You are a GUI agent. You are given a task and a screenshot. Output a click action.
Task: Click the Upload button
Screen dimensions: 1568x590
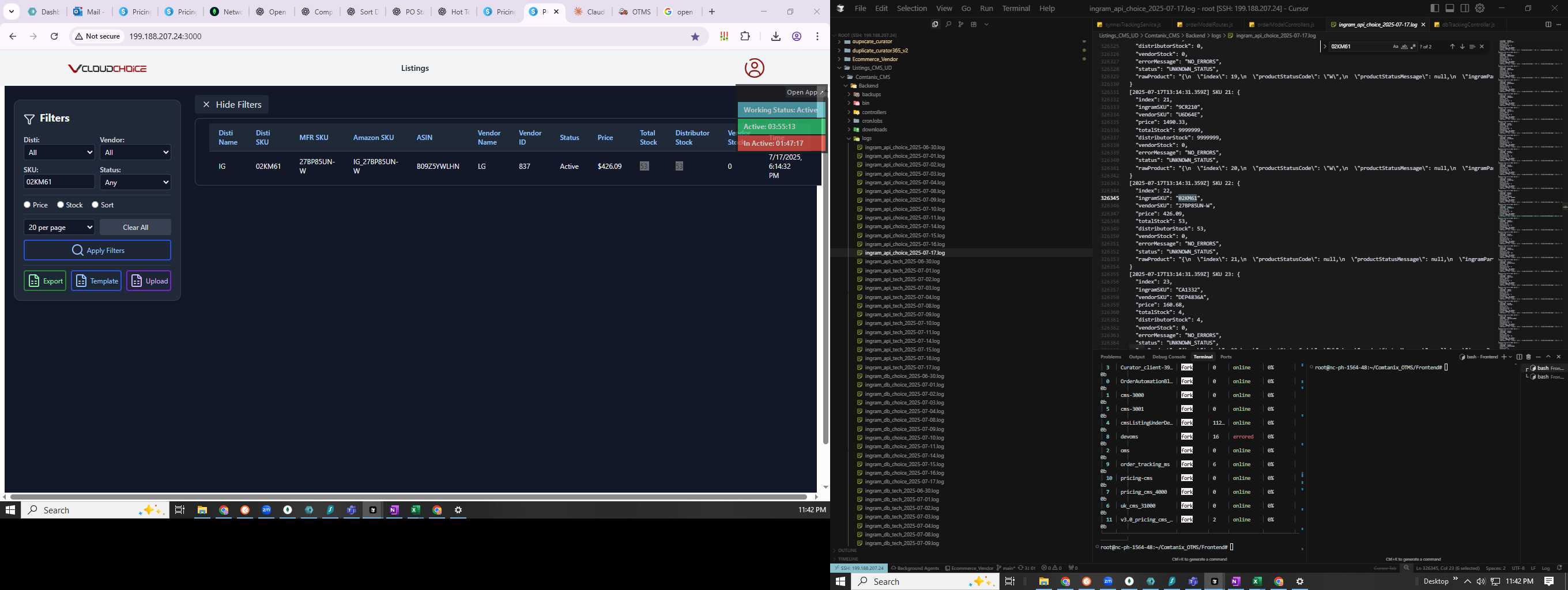pyautogui.click(x=149, y=281)
